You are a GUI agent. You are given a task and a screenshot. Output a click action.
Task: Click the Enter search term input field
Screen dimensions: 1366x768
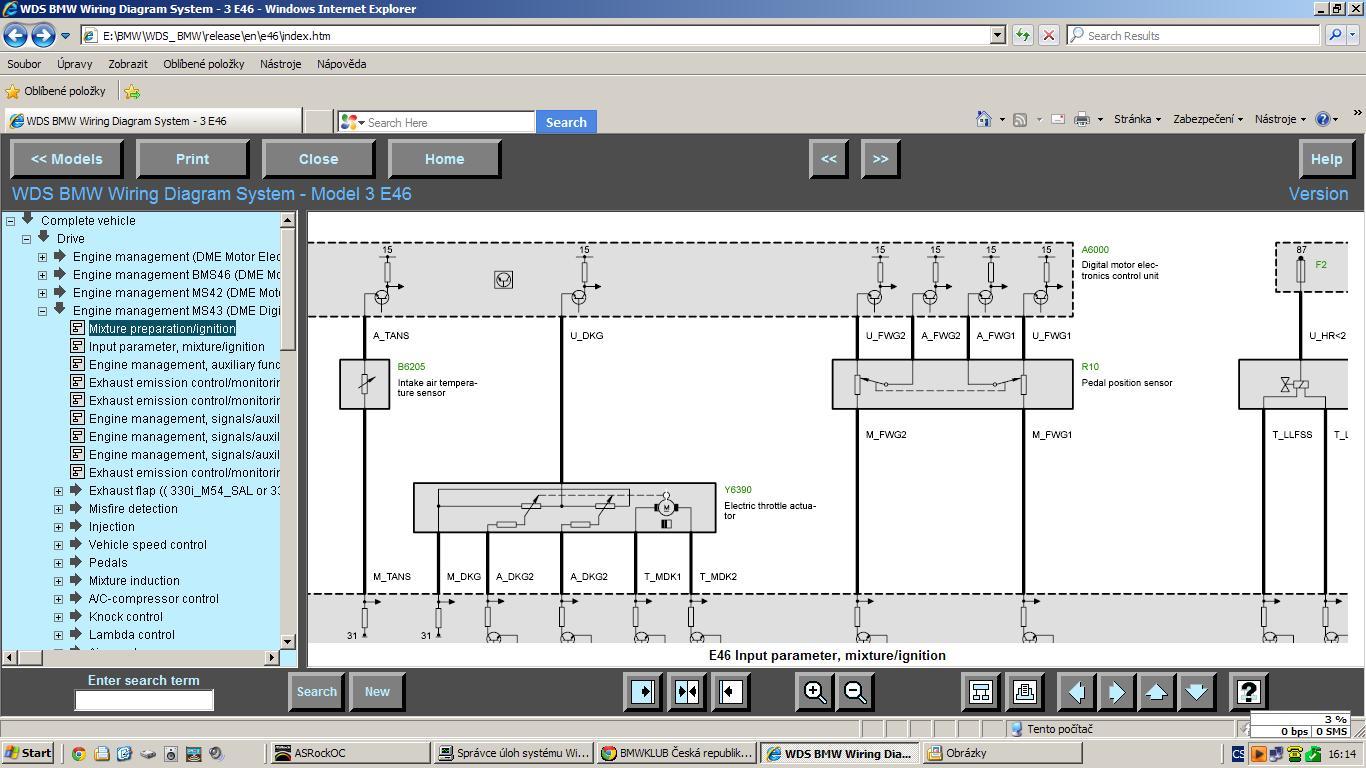pos(144,701)
